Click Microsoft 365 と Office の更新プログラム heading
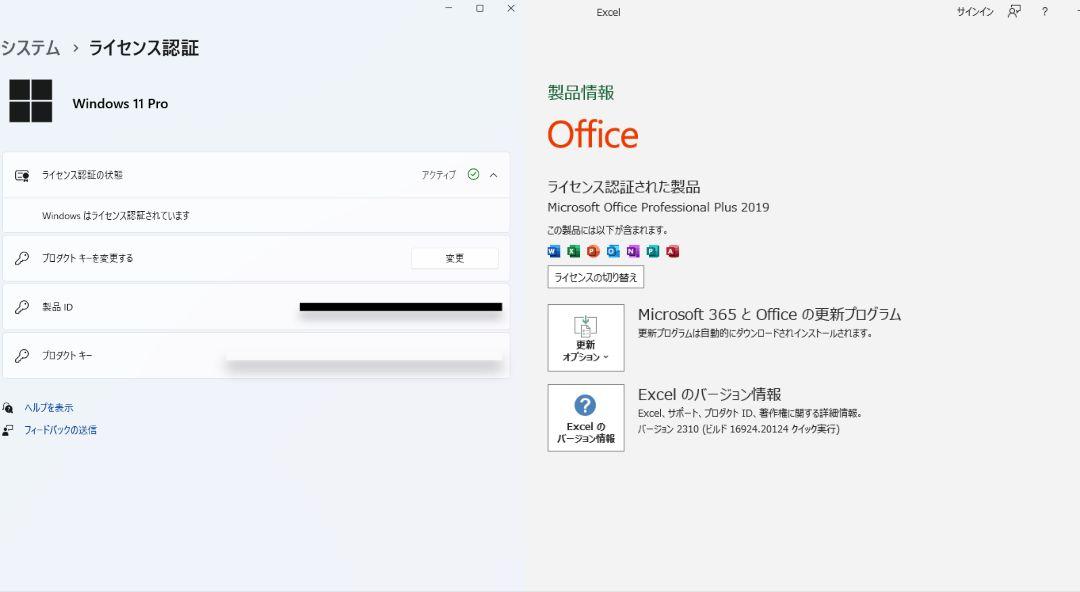 769,314
